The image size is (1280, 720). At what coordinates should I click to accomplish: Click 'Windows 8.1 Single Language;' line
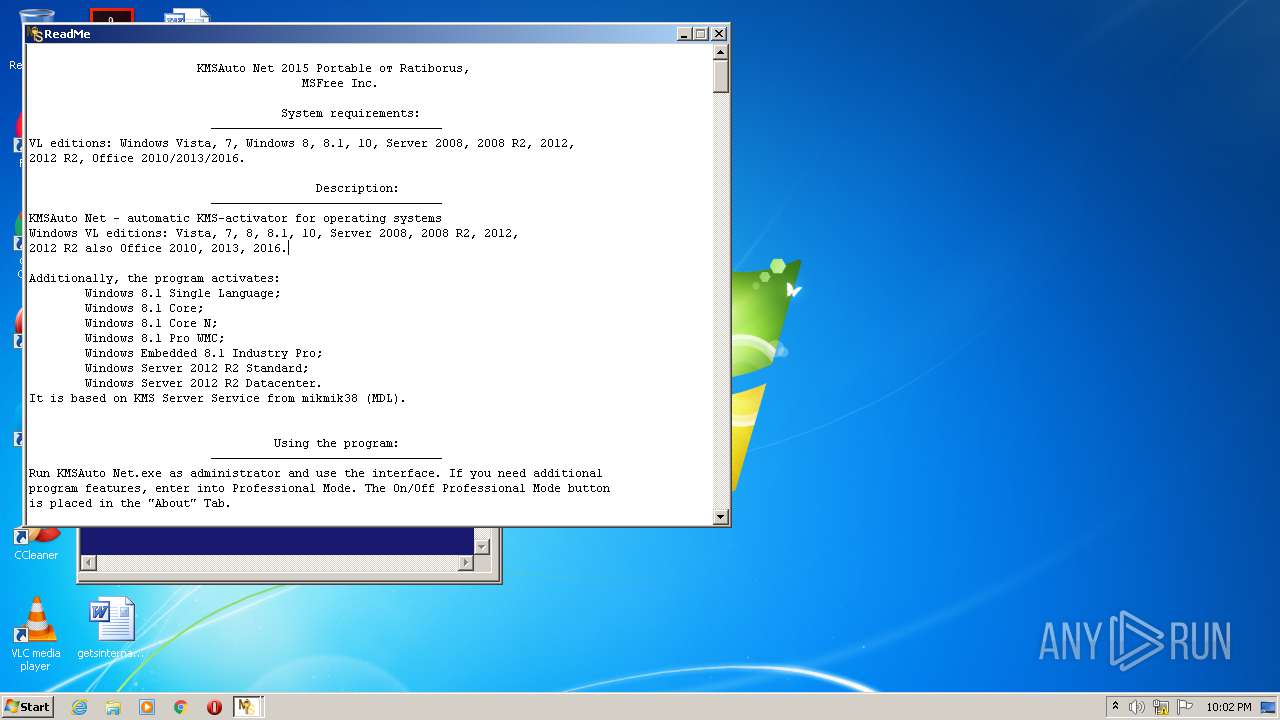point(183,293)
